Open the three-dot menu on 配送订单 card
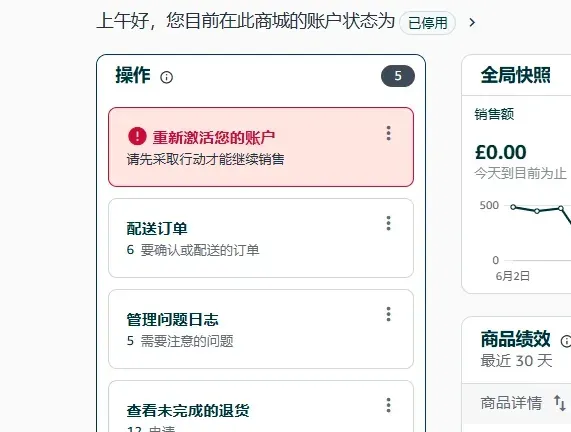The width and height of the screenshot is (571, 432). coord(389,223)
